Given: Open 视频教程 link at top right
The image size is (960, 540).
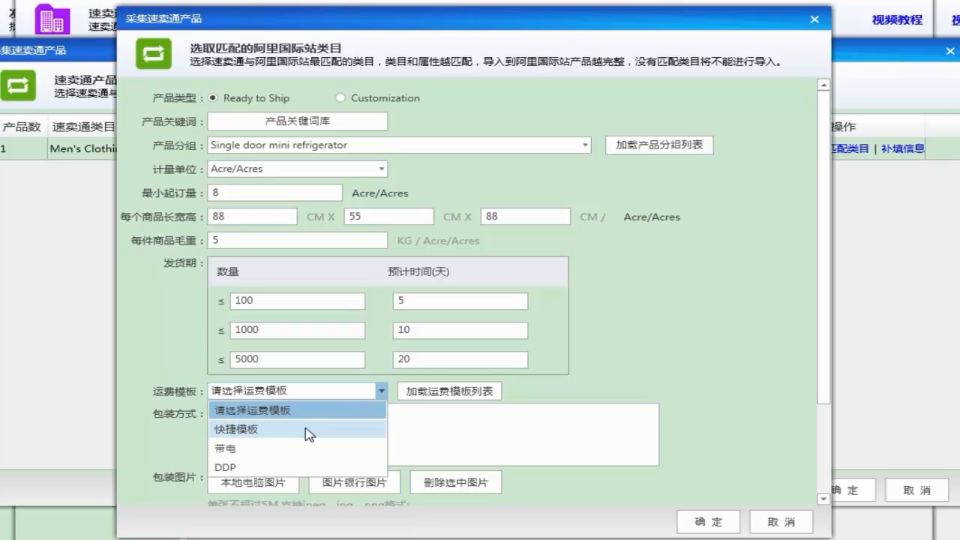Looking at the screenshot, I should (x=897, y=20).
